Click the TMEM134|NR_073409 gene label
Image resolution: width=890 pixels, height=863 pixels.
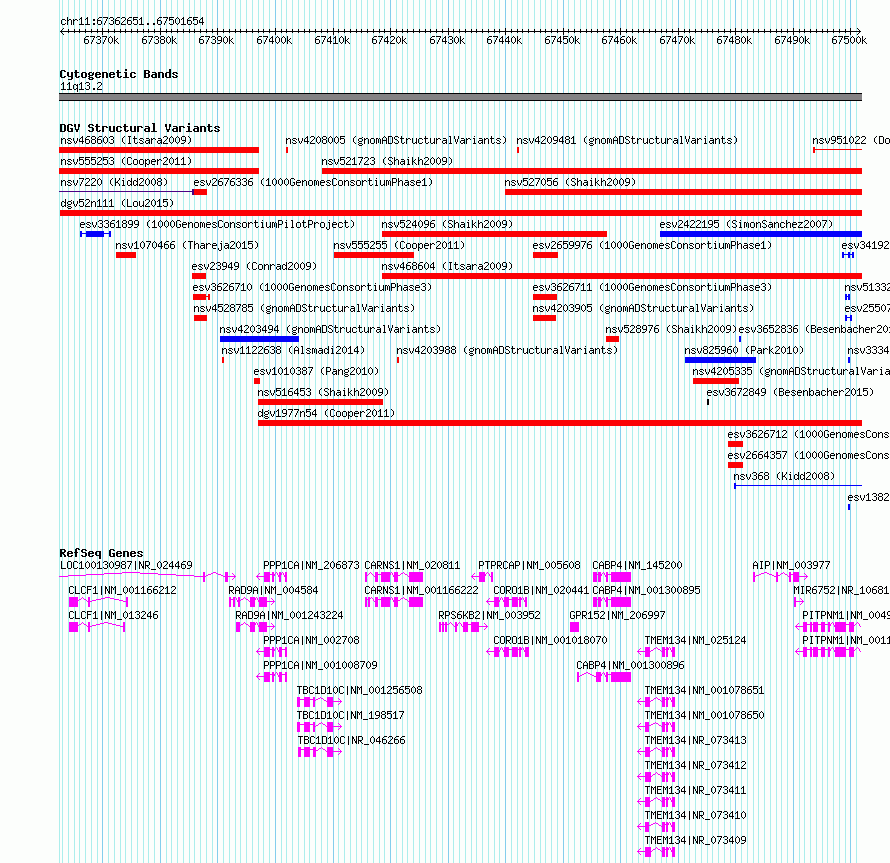tap(695, 840)
